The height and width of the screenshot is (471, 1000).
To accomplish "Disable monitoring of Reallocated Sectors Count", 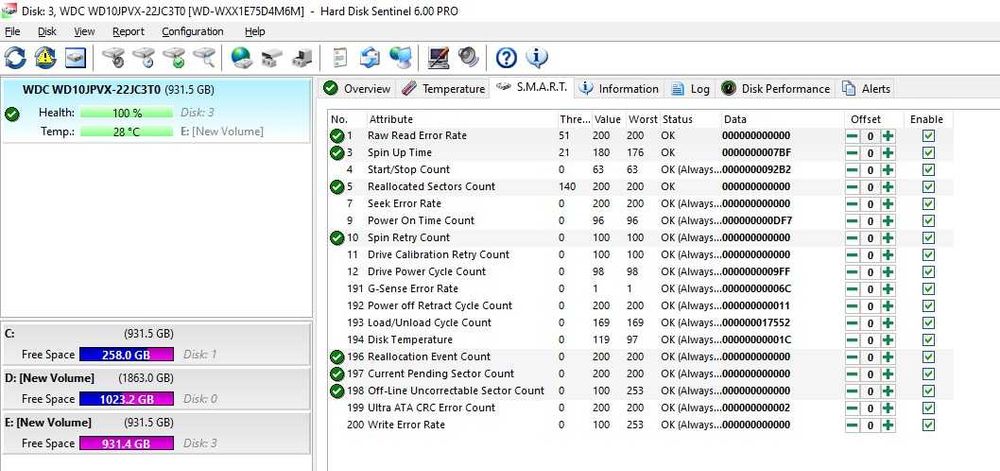I will (x=928, y=187).
